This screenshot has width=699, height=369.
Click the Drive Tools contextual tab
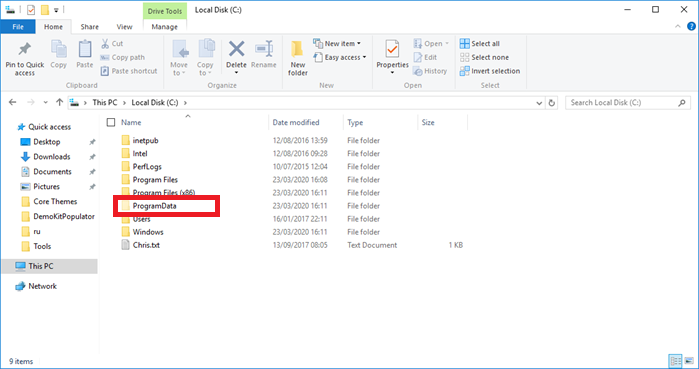pos(164,11)
